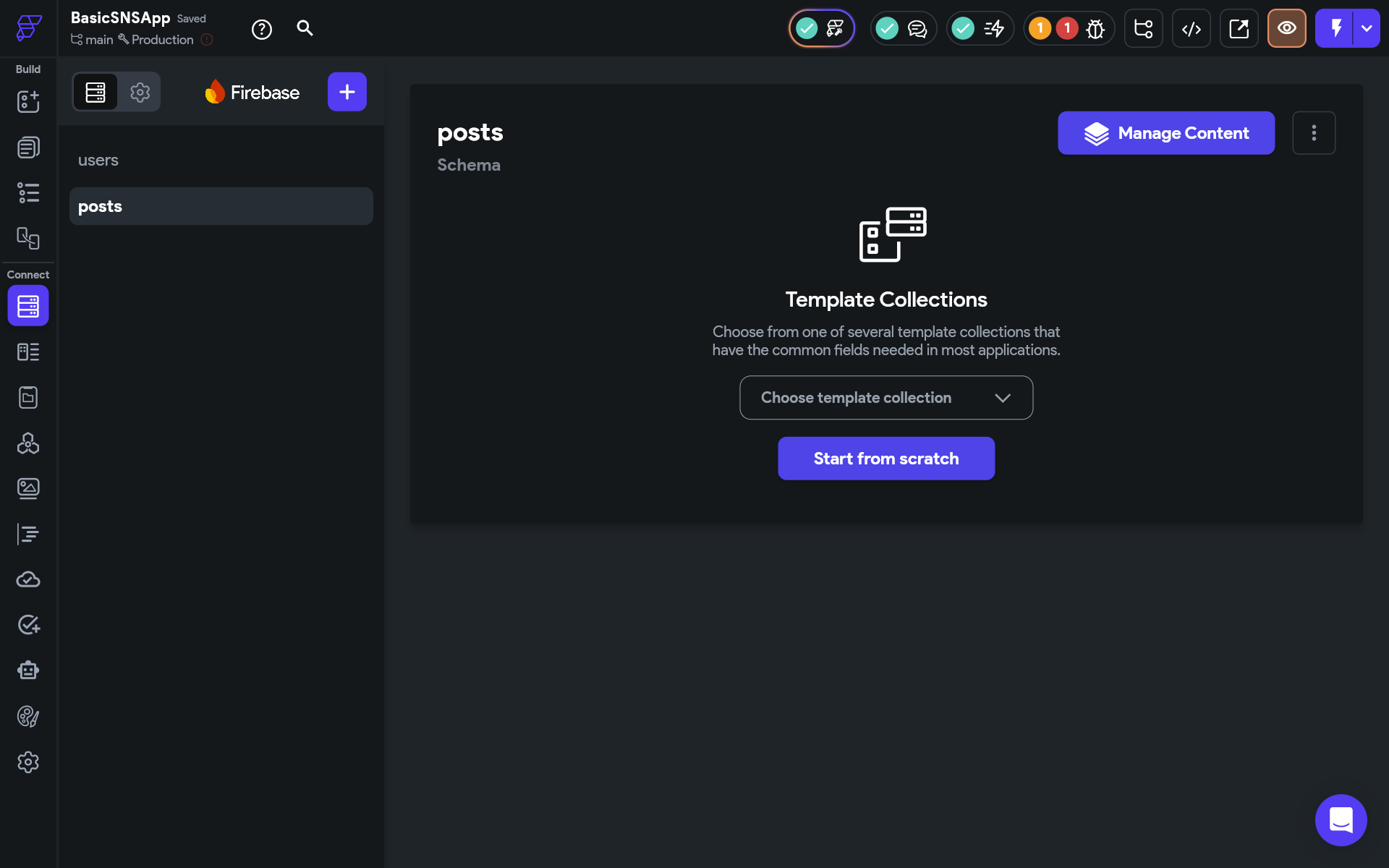Add a new collection with plus button

[347, 92]
